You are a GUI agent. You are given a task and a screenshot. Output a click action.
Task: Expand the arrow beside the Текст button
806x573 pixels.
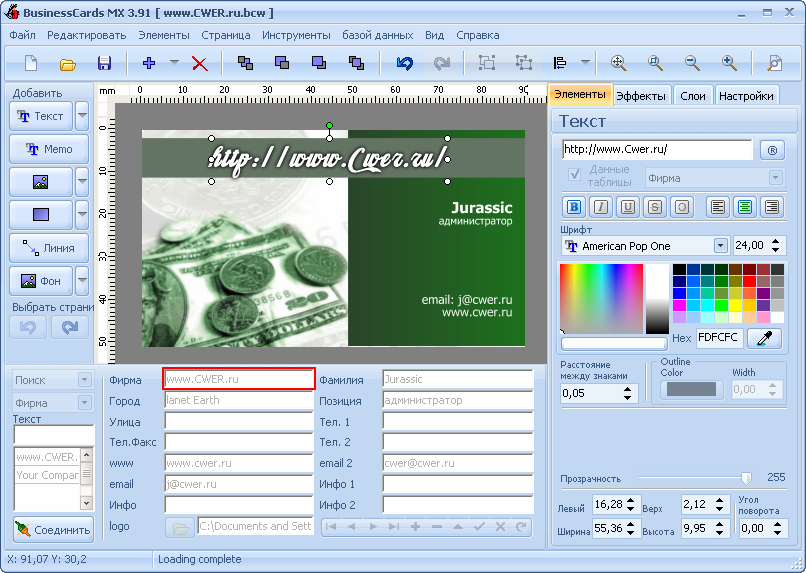click(82, 116)
